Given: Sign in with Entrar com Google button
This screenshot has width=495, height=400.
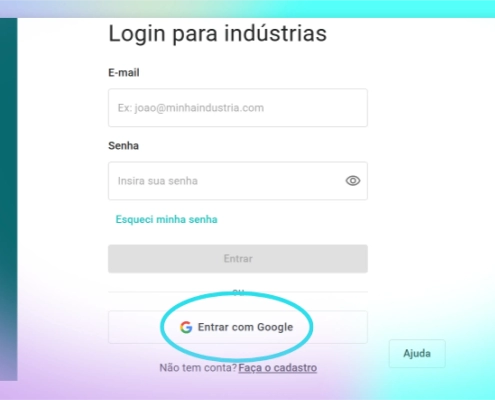Looking at the screenshot, I should coord(238,327).
